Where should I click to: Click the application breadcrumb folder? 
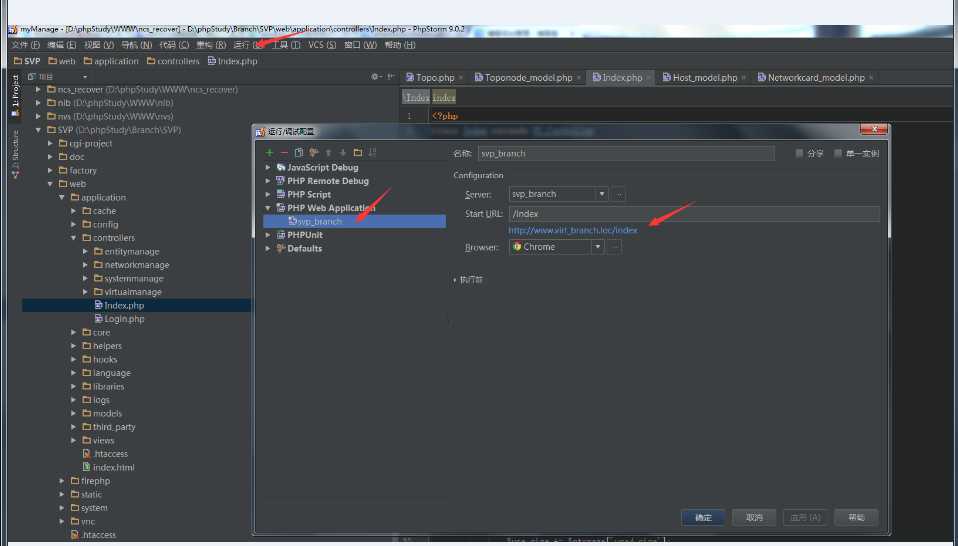(x=111, y=61)
